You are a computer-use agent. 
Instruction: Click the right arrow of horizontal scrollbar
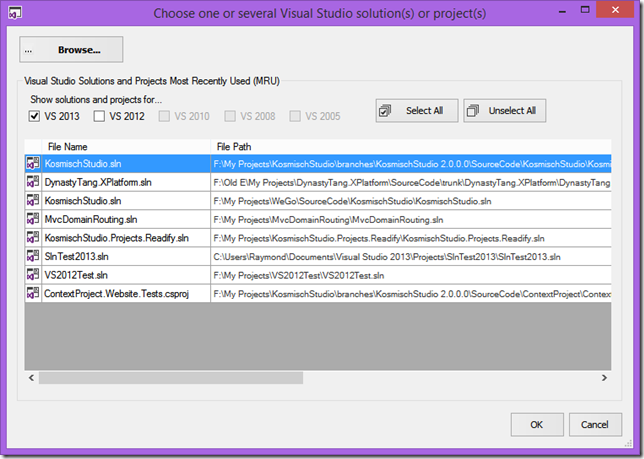click(x=604, y=378)
